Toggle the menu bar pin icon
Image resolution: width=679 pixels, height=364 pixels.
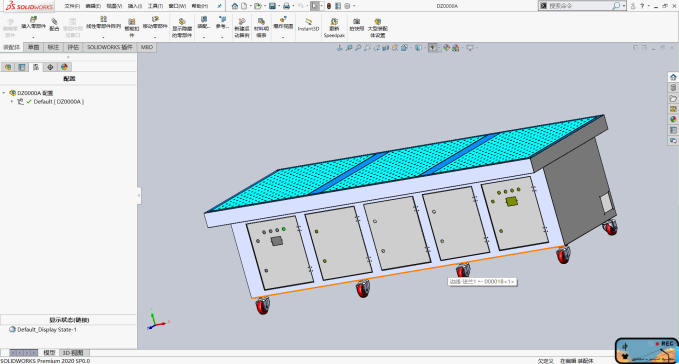pyautogui.click(x=220, y=6)
